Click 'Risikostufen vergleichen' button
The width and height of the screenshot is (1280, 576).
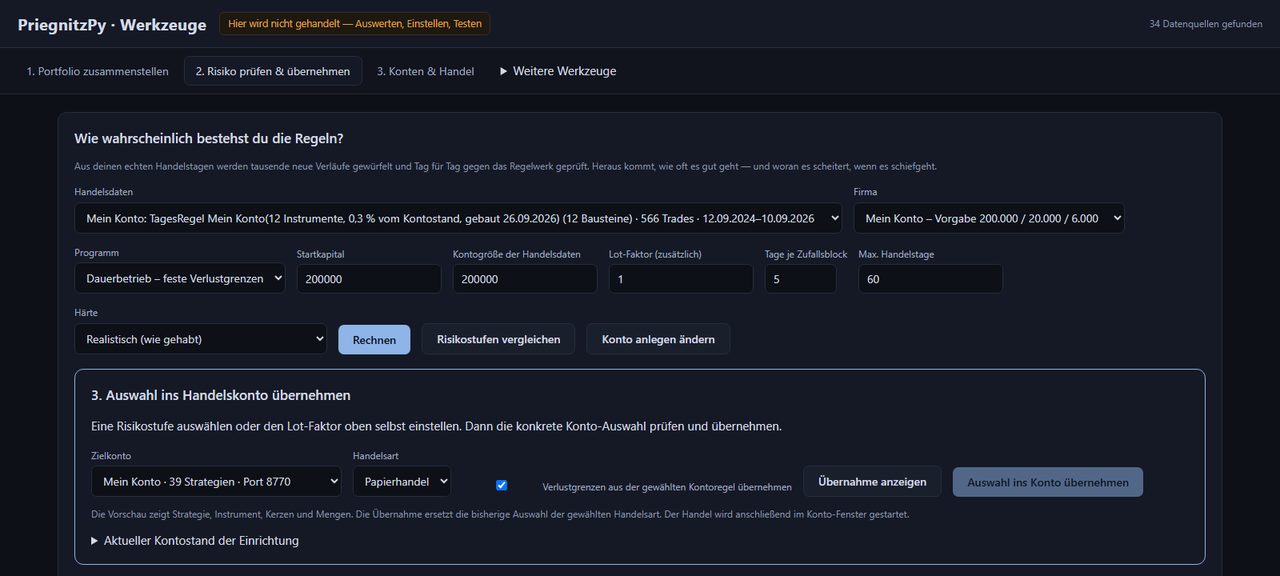click(x=498, y=339)
